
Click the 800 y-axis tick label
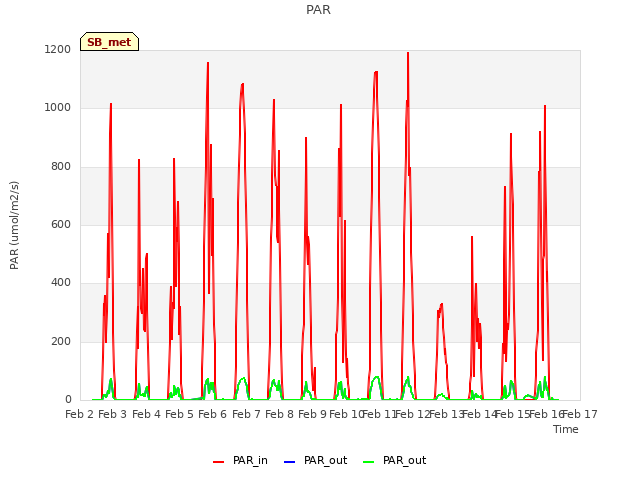(61, 167)
